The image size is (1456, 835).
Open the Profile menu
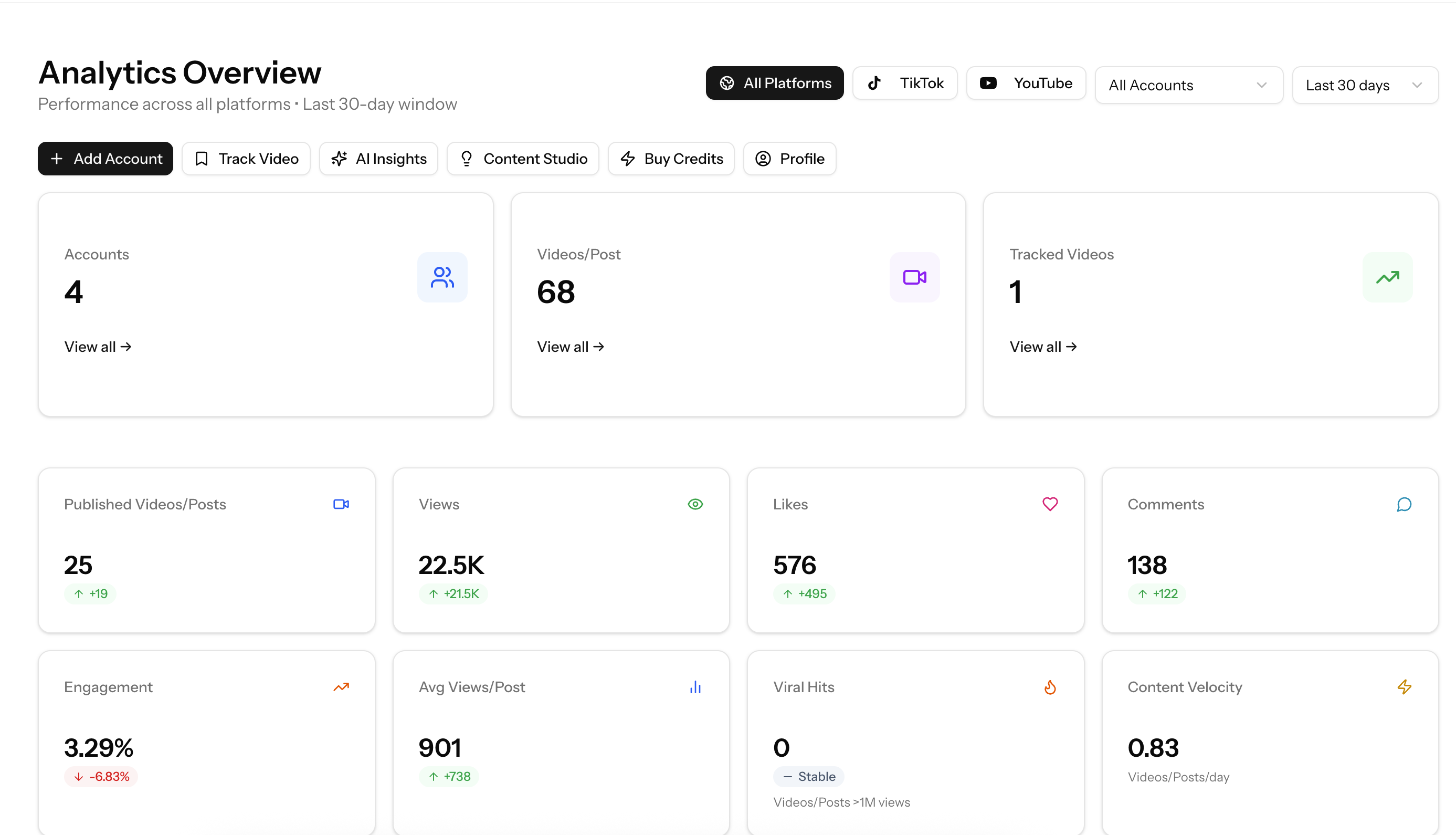tap(789, 158)
